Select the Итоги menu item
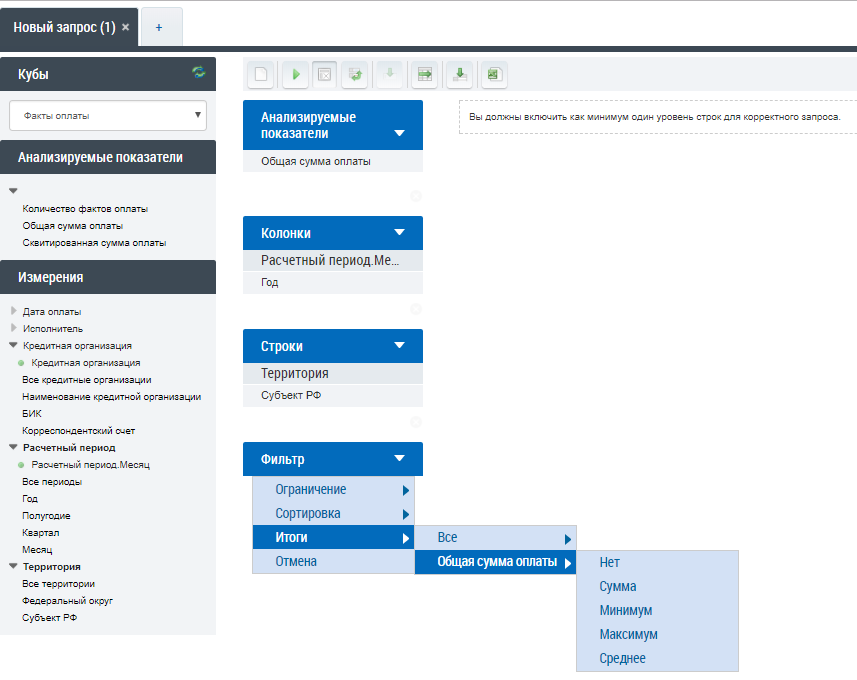 pos(333,537)
